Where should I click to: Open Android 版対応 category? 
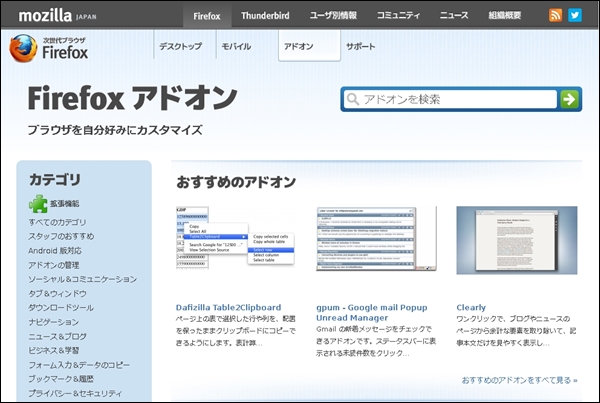(55, 251)
